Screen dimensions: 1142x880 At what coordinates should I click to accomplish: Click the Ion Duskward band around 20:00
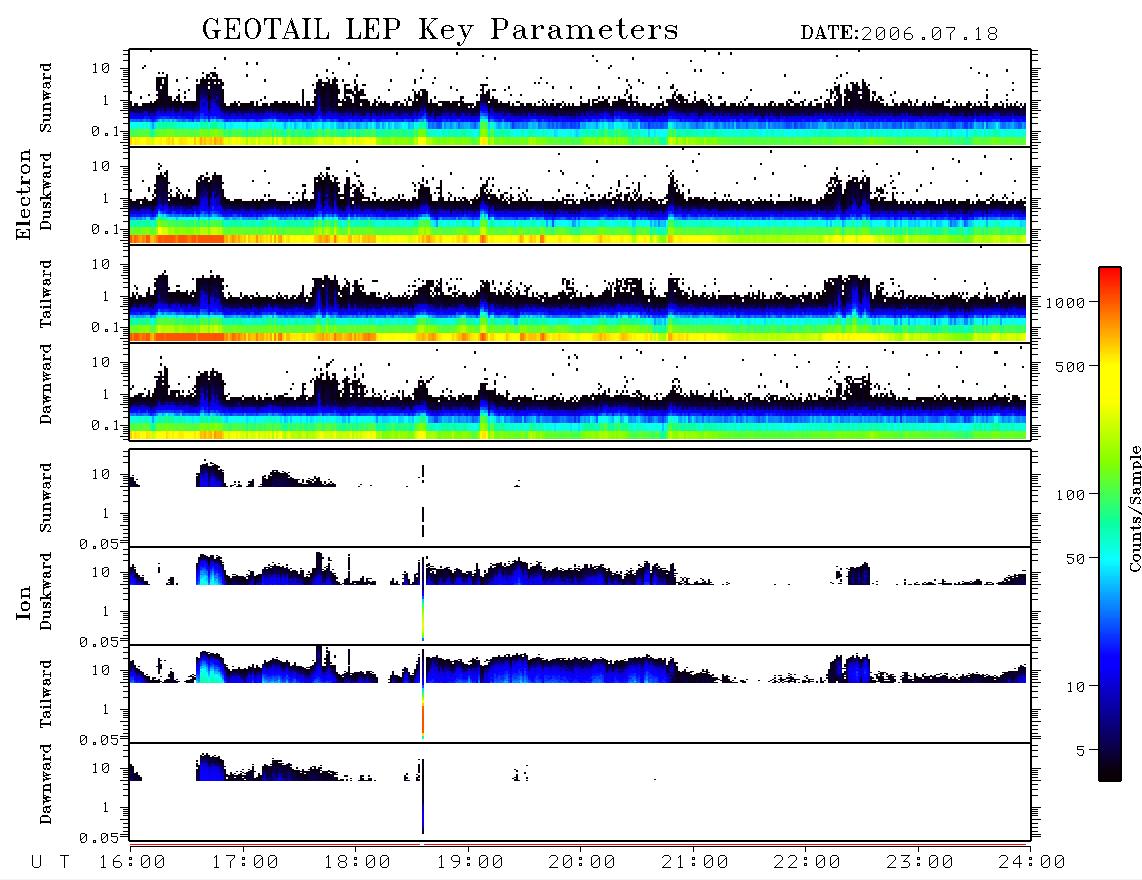pyautogui.click(x=580, y=575)
